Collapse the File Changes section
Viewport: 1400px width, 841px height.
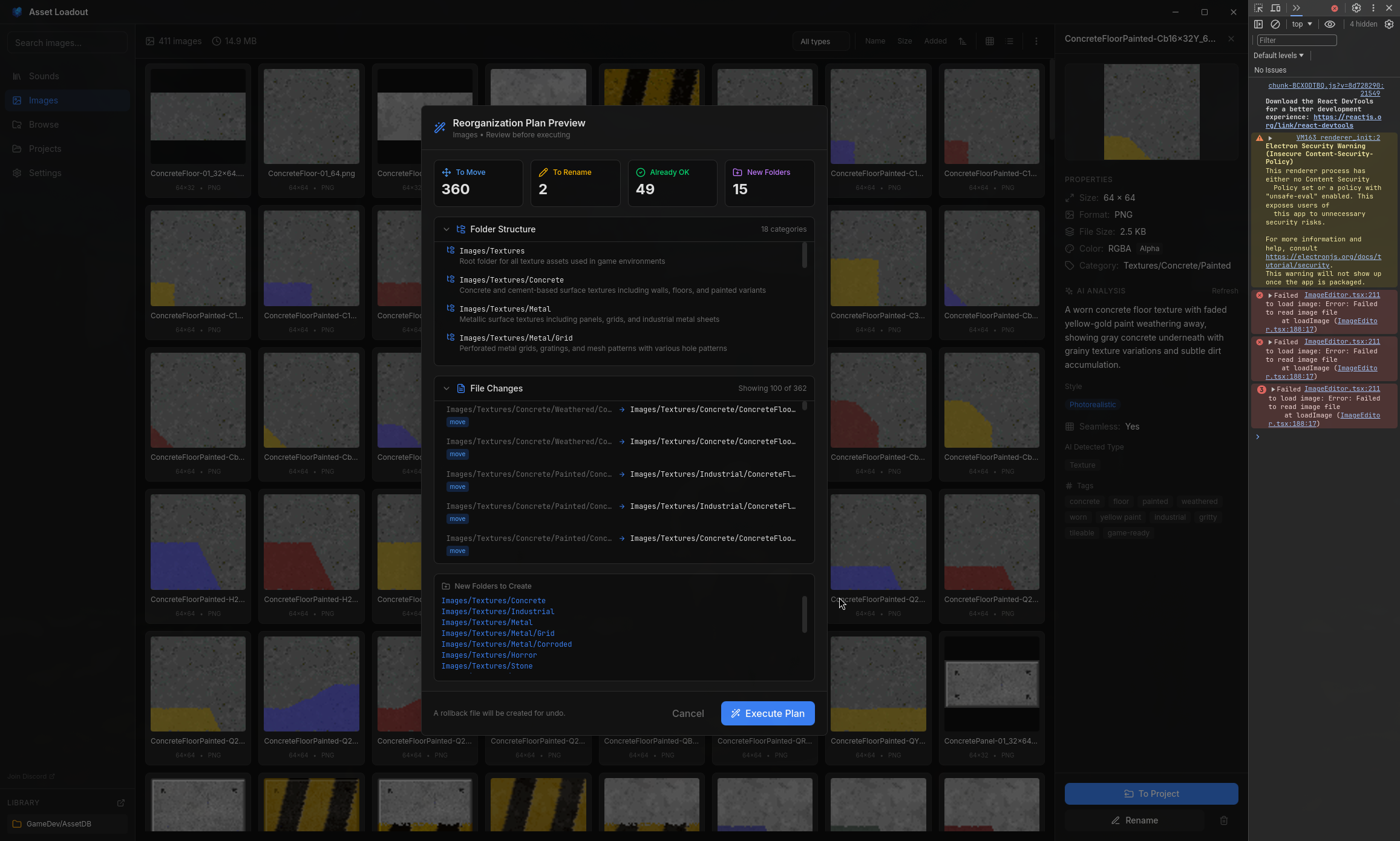[x=446, y=388]
